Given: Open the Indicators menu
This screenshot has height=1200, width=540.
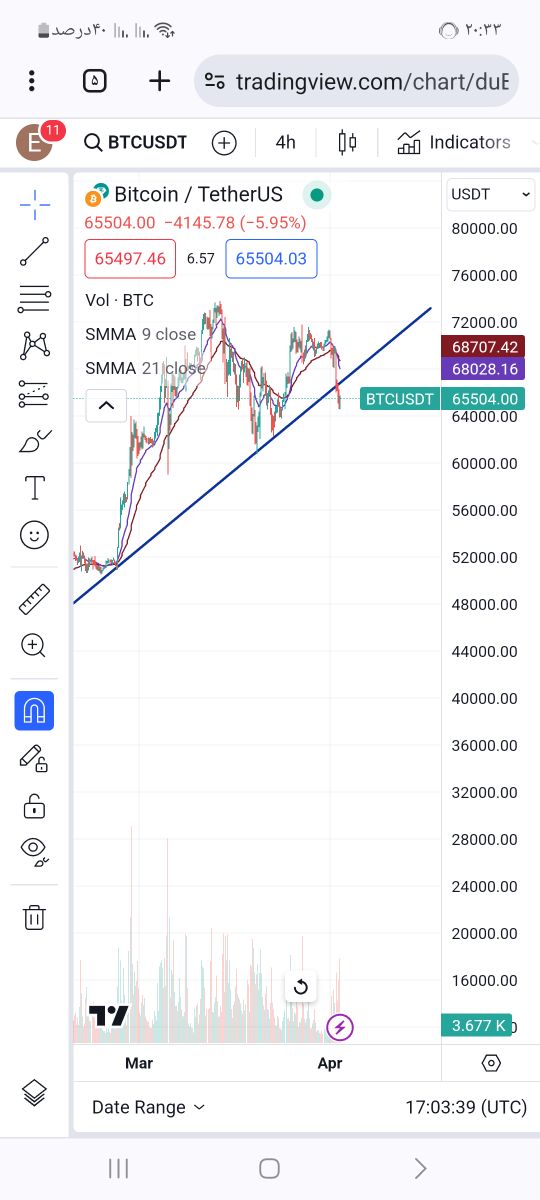Looking at the screenshot, I should coord(455,142).
